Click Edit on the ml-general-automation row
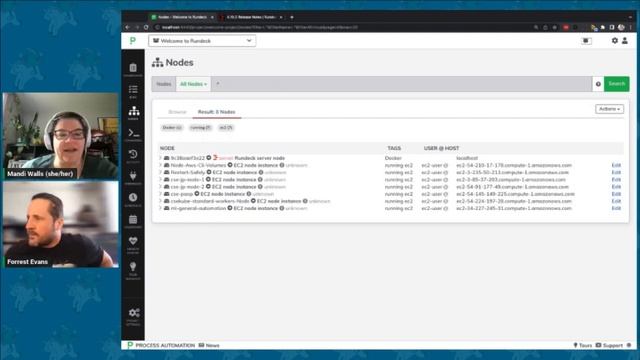Viewport: 640px width, 360px height. tap(616, 208)
